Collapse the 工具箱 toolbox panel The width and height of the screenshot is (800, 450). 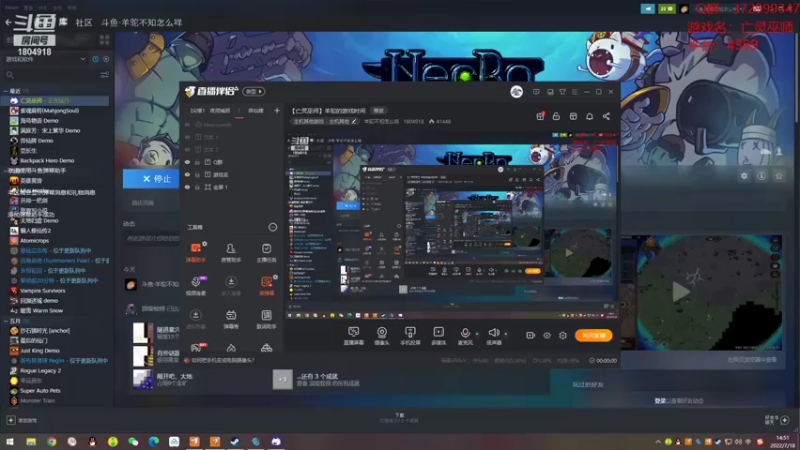point(273,227)
